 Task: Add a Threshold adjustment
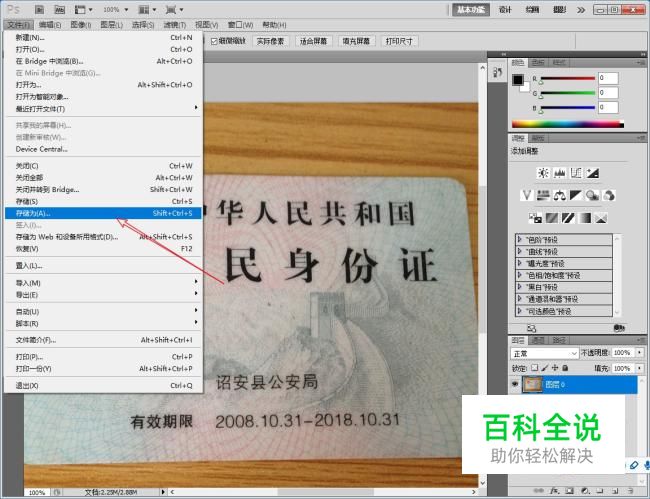click(568, 218)
